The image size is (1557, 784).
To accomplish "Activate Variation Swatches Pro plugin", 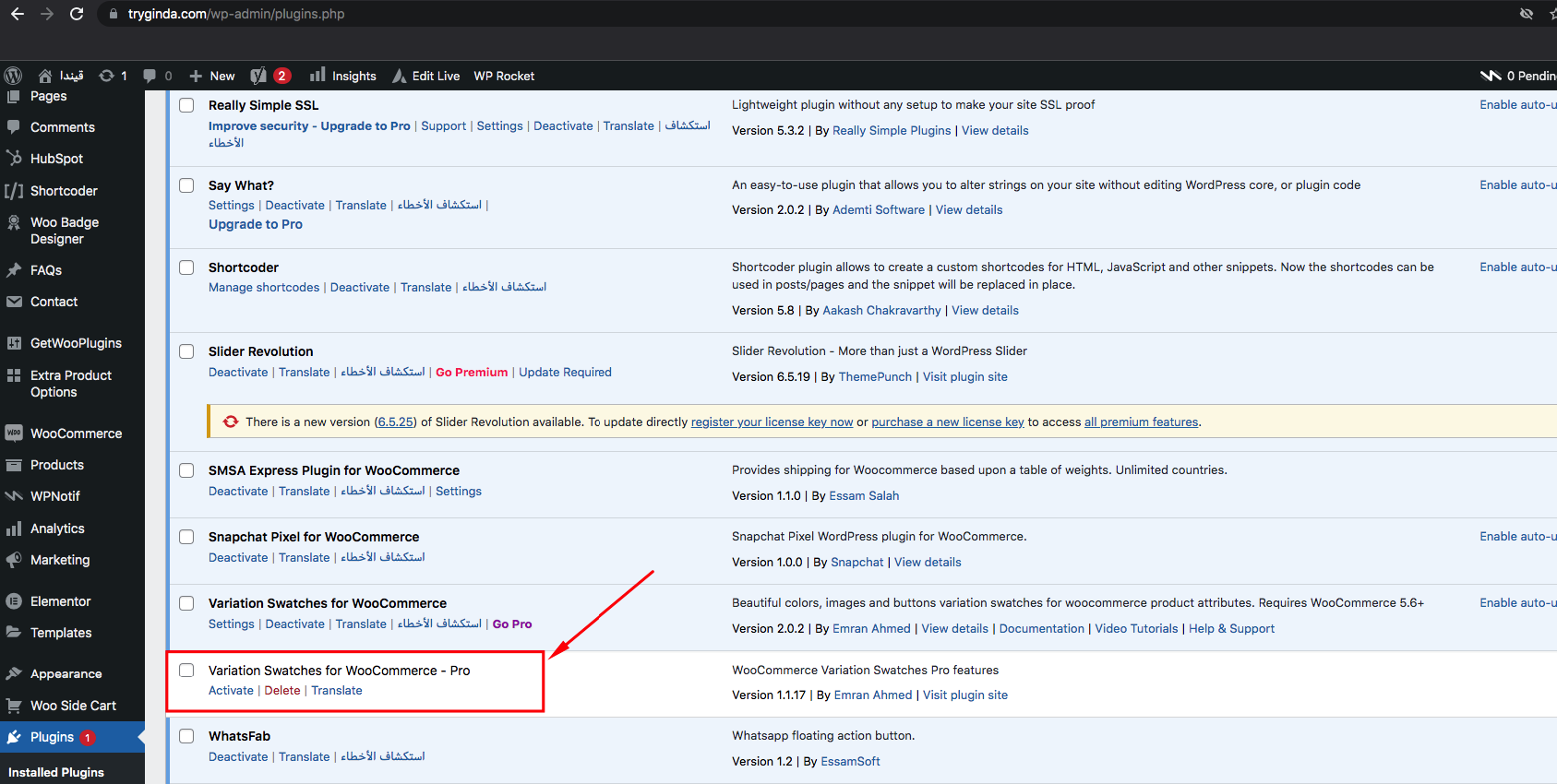I will [x=231, y=690].
